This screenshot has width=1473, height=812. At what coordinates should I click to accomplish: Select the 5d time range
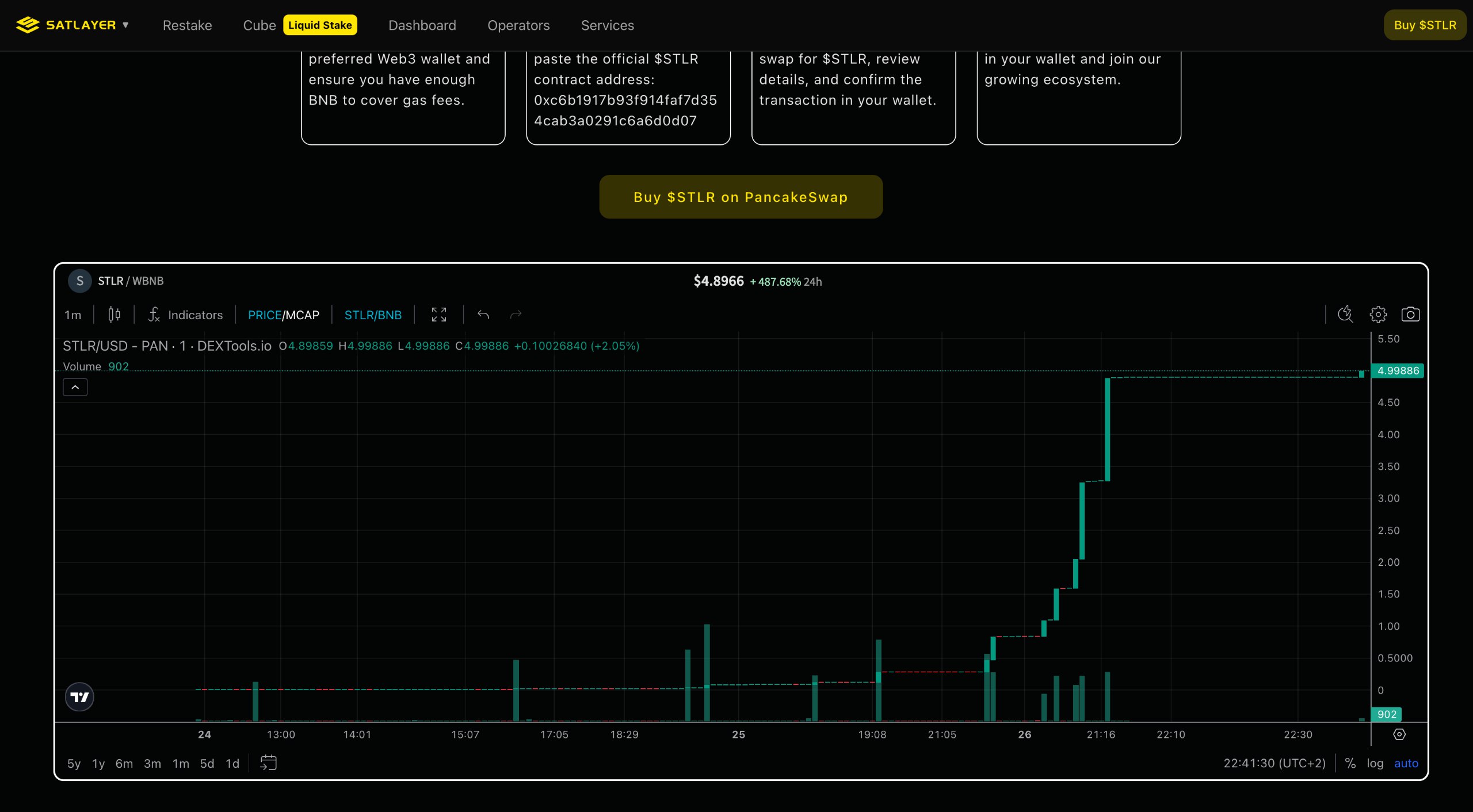(207, 764)
